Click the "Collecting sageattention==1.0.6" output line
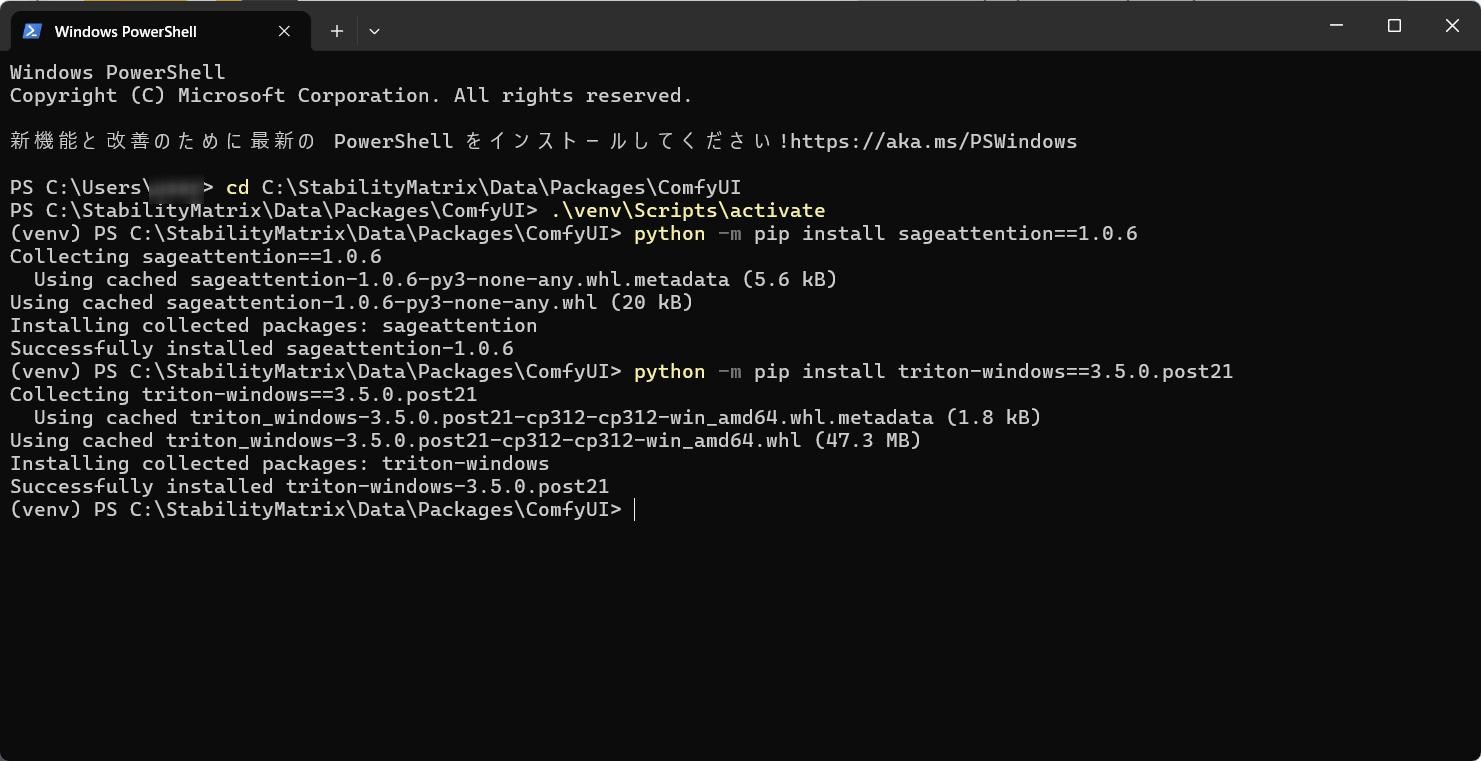This screenshot has height=761, width=1481. (x=196, y=256)
